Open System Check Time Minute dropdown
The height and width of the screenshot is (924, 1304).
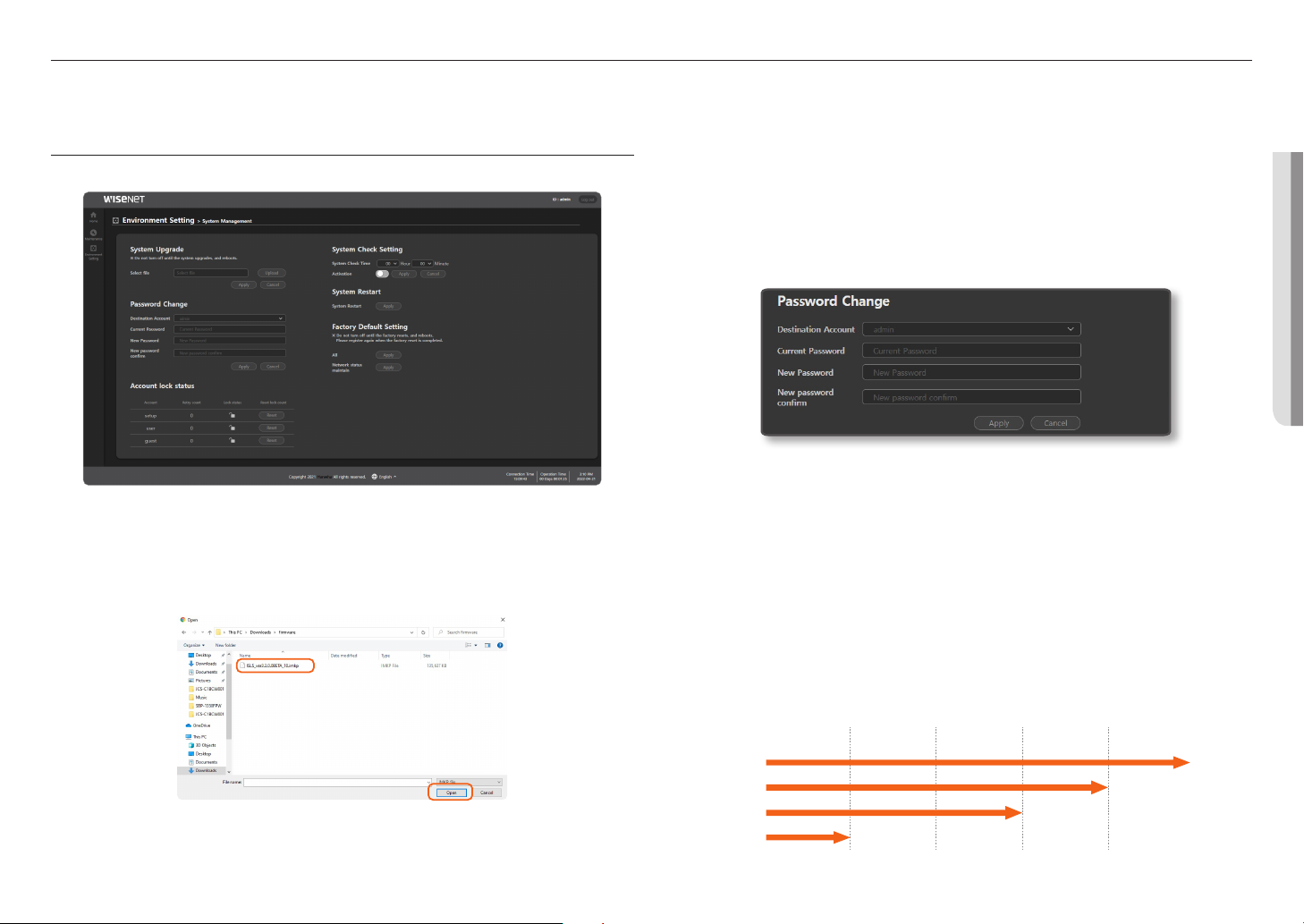422,264
